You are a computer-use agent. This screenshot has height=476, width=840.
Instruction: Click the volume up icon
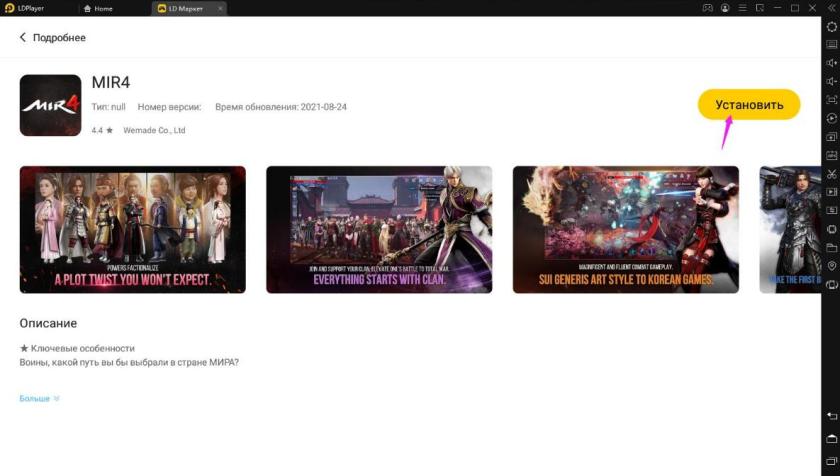831,63
